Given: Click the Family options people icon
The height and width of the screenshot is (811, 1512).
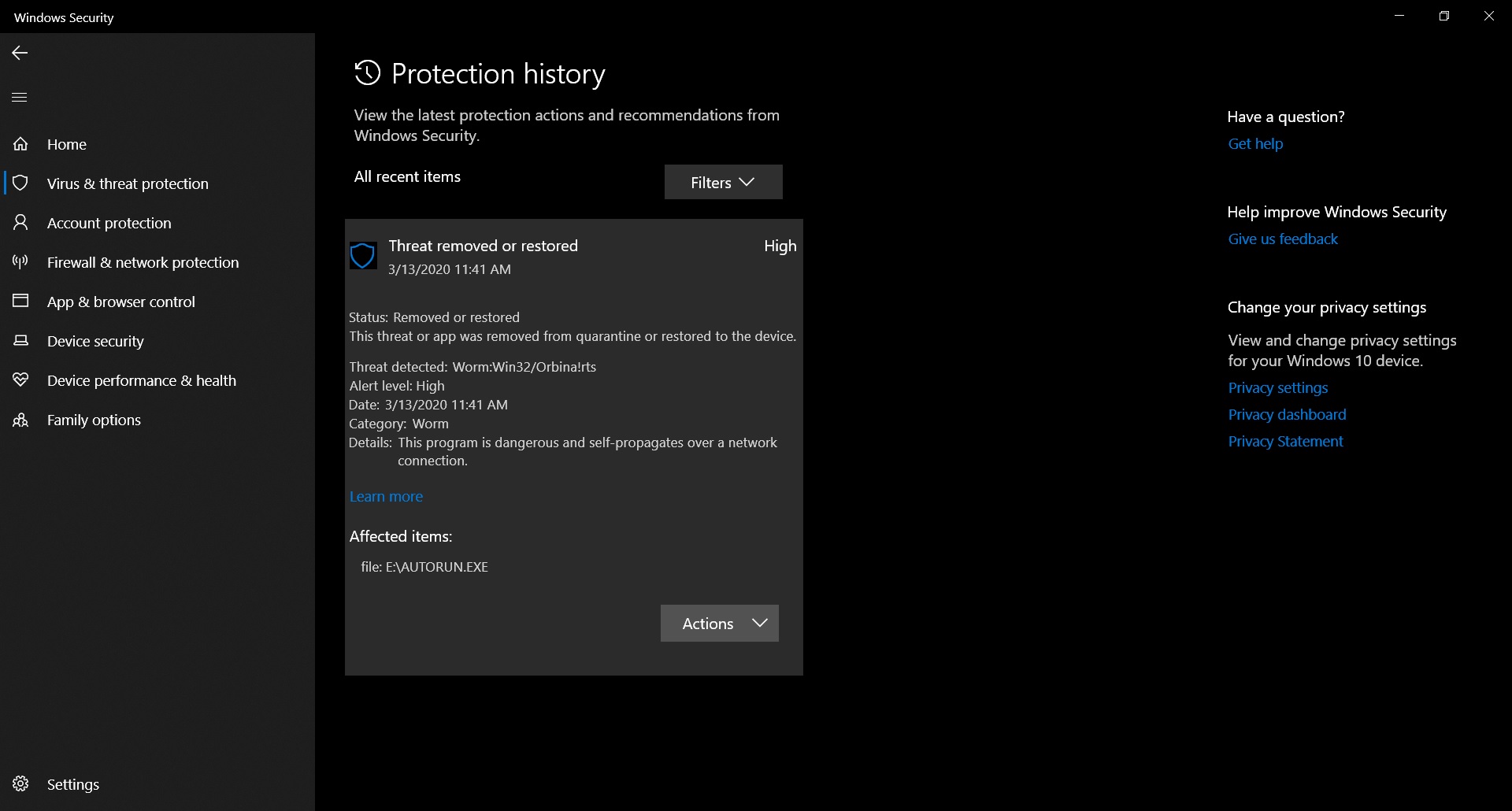Looking at the screenshot, I should tap(20, 420).
